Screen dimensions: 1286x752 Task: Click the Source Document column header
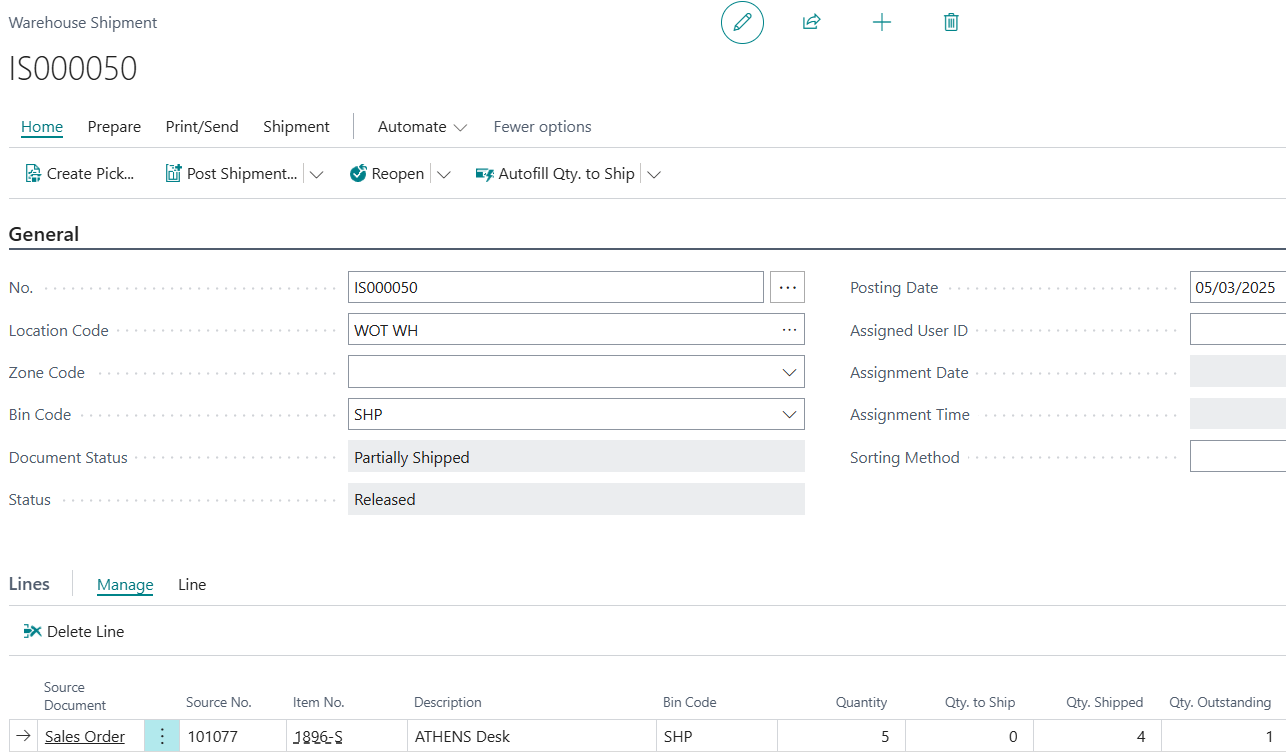[75, 695]
